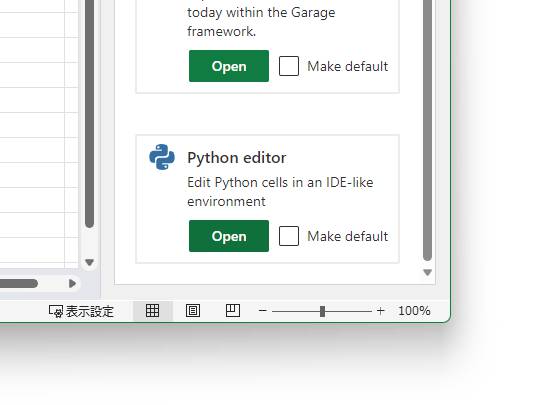The width and height of the screenshot is (540, 405).
Task: Switch to Page Break Preview view
Action: pos(233,311)
